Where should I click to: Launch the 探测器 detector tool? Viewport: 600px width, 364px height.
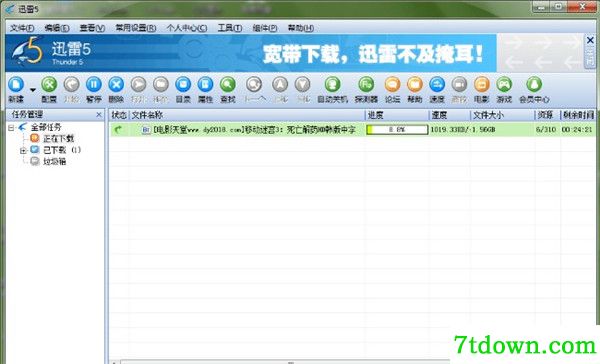click(366, 85)
